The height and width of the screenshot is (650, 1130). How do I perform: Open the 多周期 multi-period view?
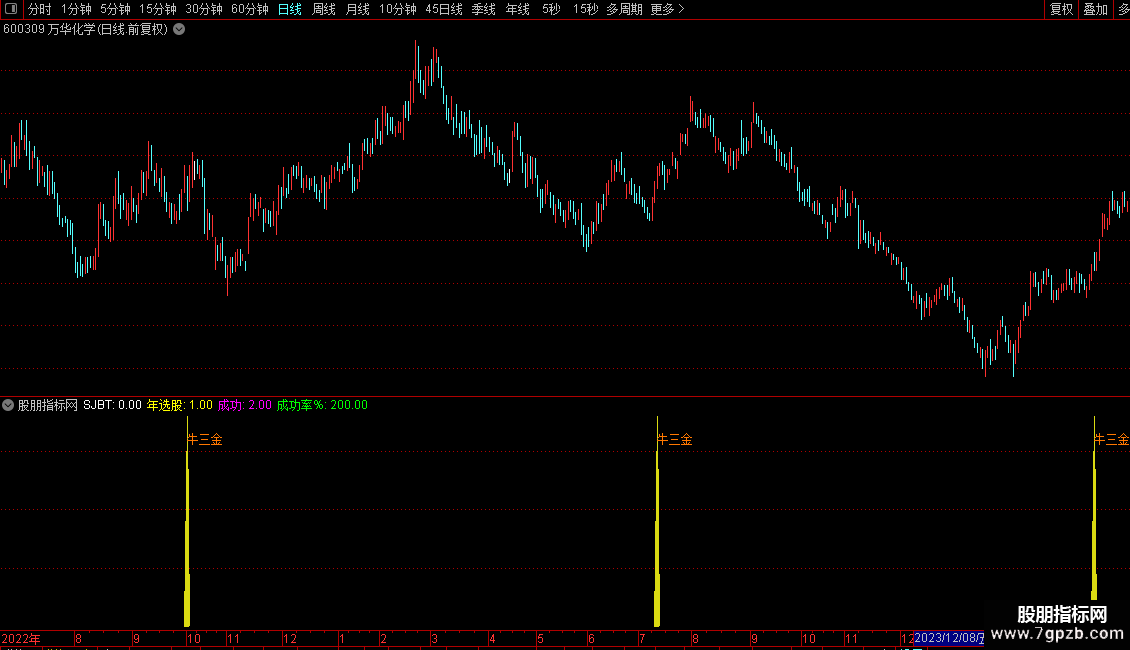coord(624,9)
